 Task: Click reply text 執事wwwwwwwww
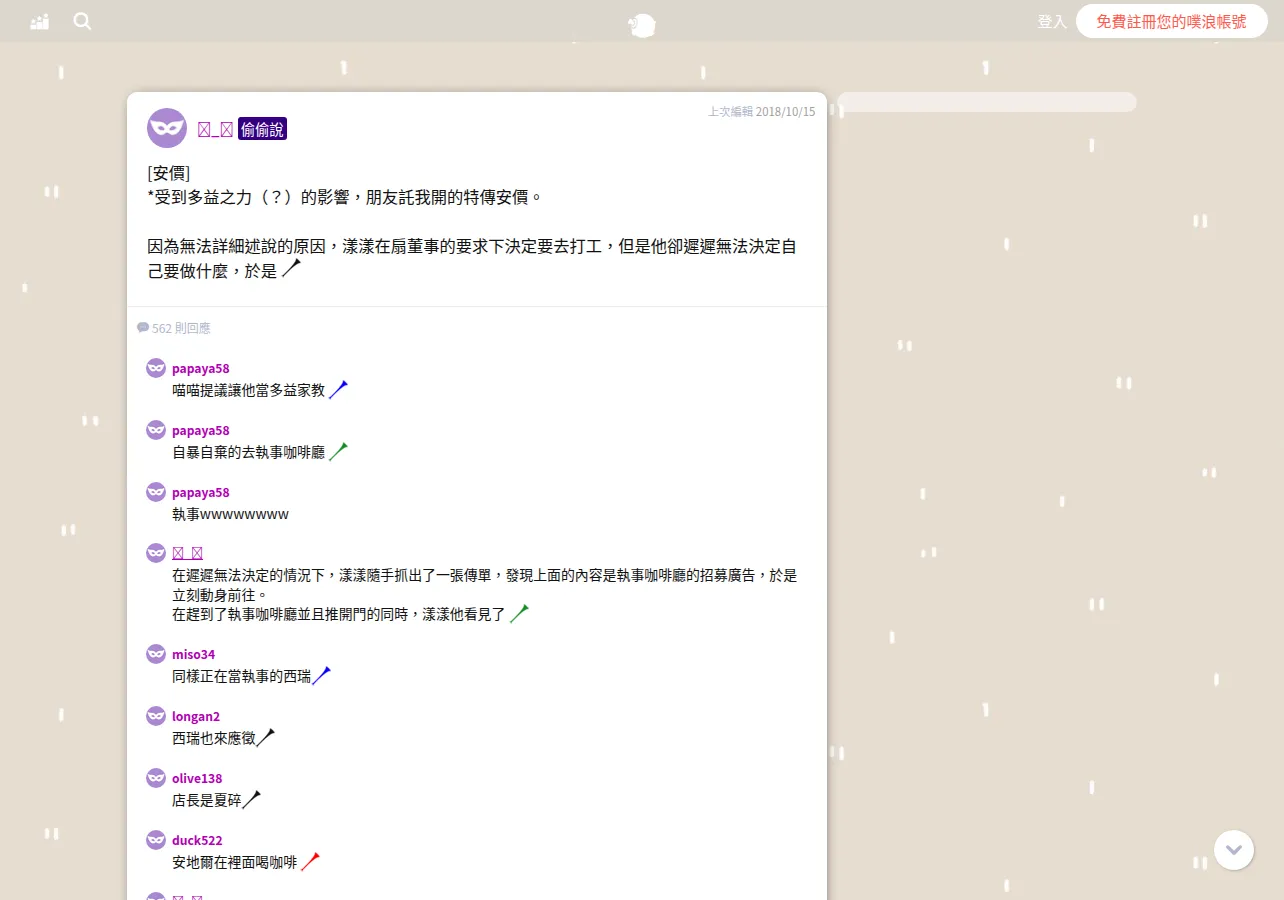point(230,514)
